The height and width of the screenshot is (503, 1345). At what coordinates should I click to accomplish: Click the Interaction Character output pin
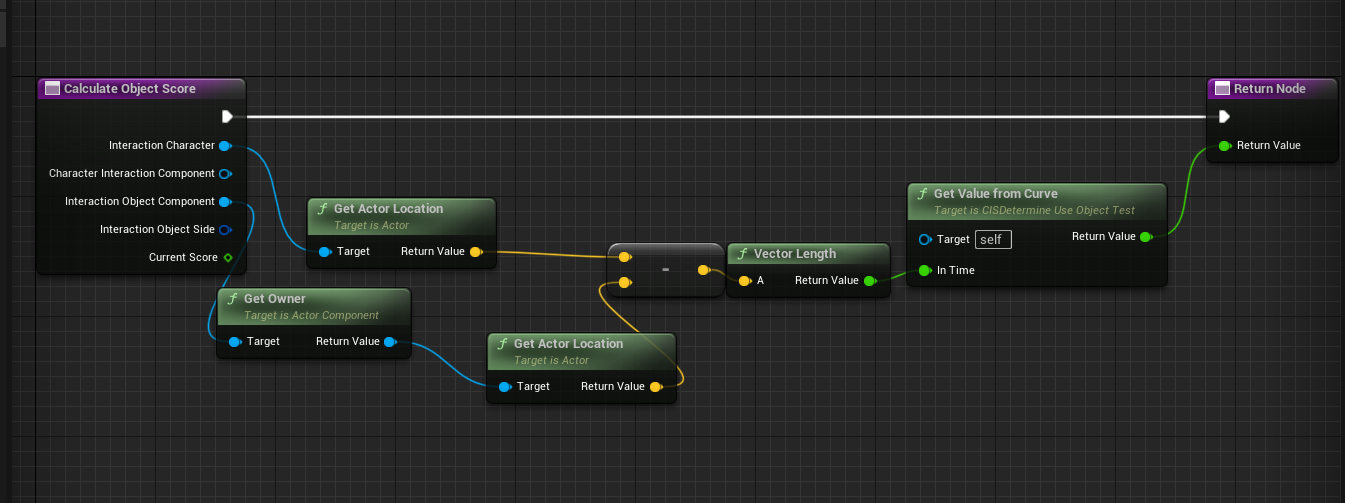point(225,146)
